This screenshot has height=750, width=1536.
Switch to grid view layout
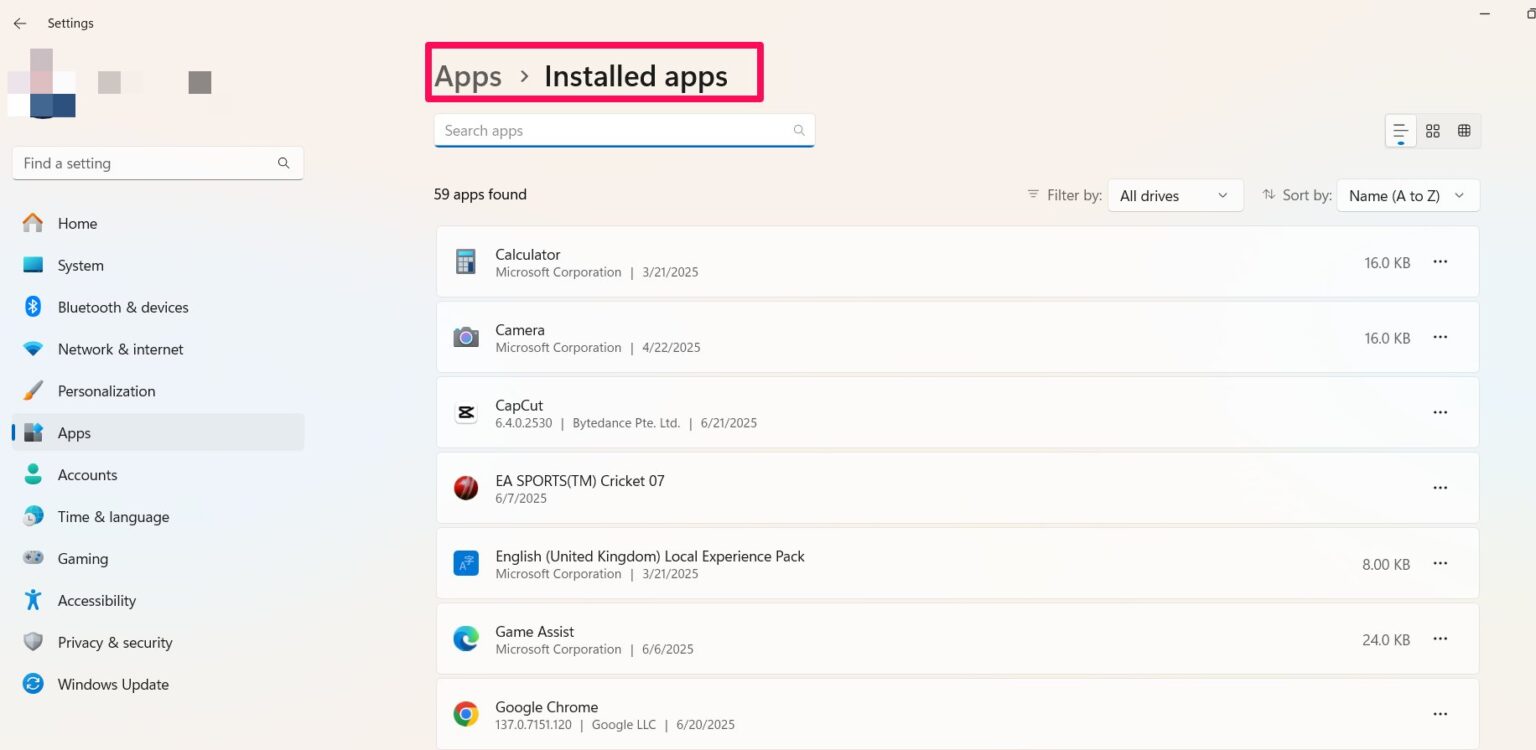click(x=1432, y=130)
